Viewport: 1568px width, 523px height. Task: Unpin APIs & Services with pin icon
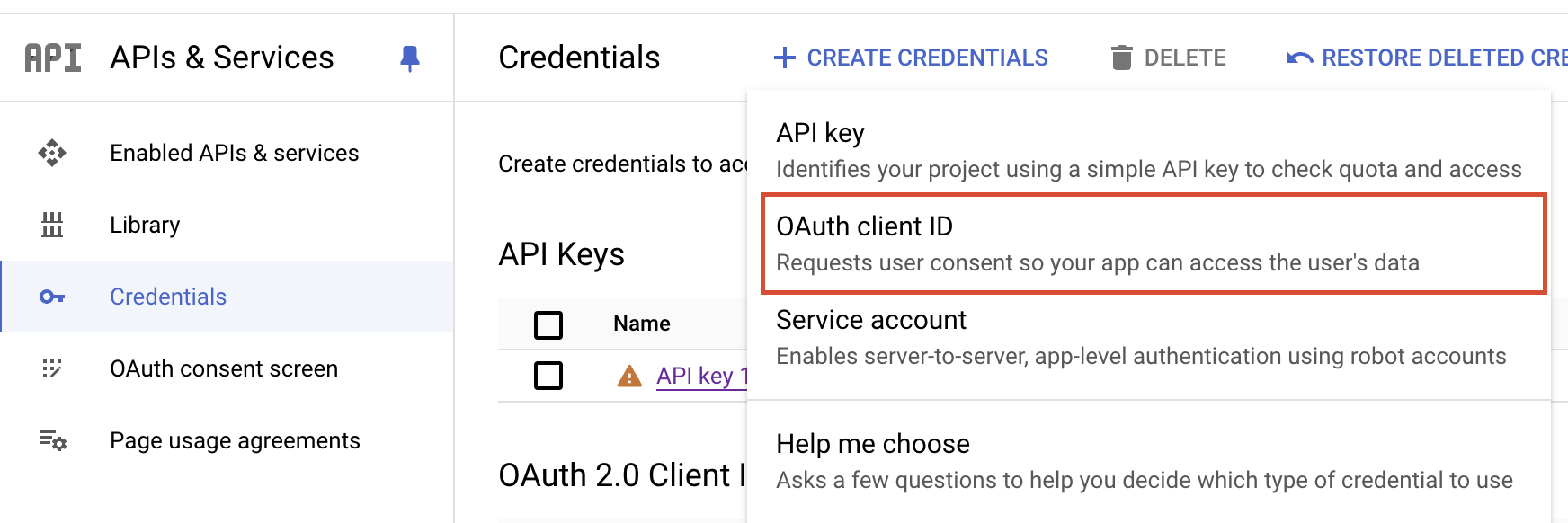coord(410,58)
